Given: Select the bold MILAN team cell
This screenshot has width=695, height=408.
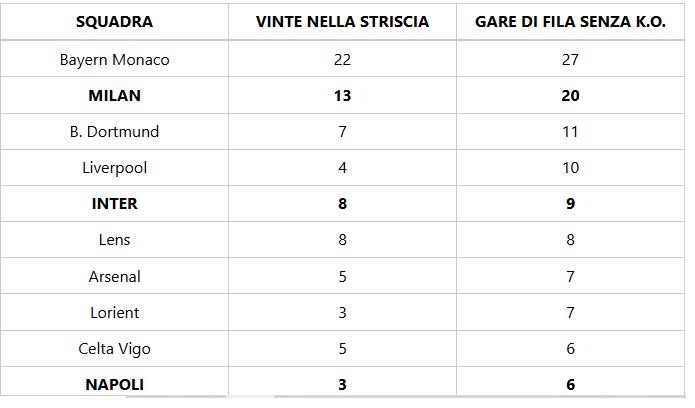Looking at the screenshot, I should tap(114, 96).
